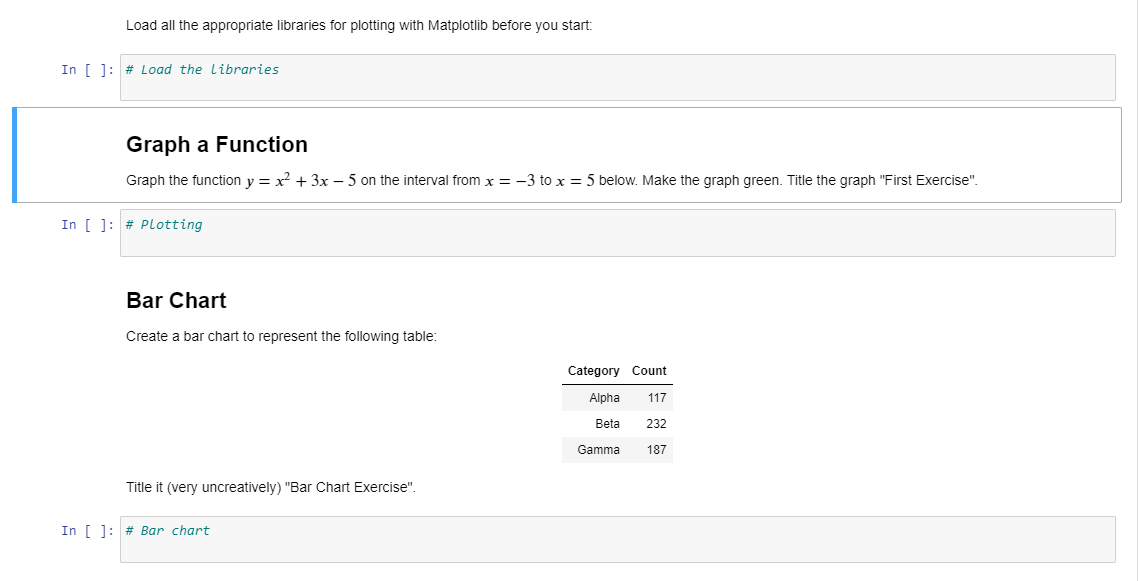Click the blue selection bar of the active cell

click(15, 154)
